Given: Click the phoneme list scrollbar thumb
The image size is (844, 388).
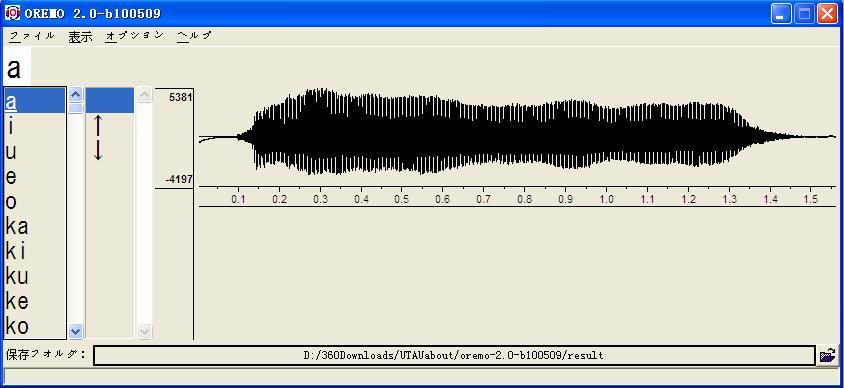Looking at the screenshot, I should tap(76, 108).
